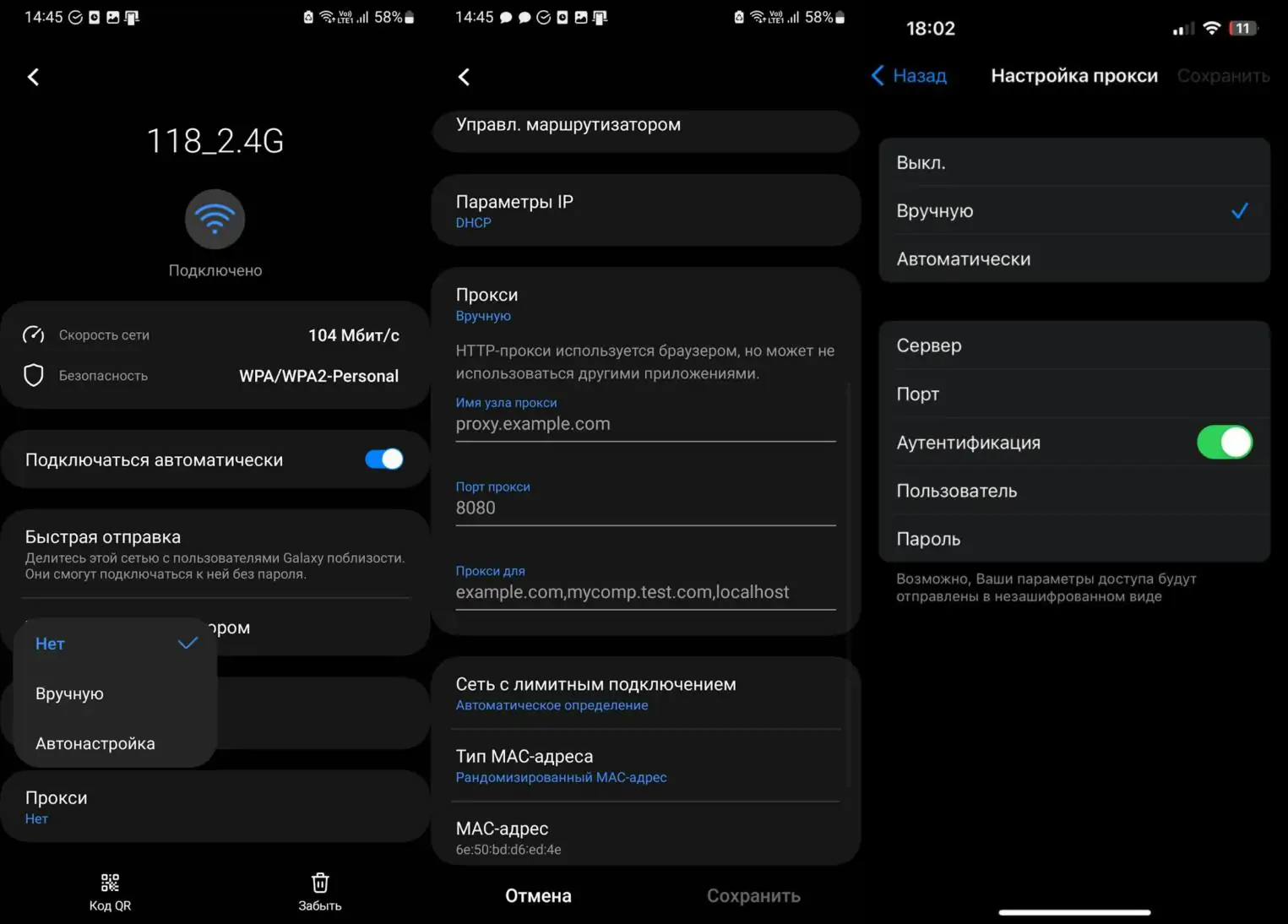Screen dimensions: 1288x924
Task: Toggle the Аутентификация switch
Action: pos(1225,442)
